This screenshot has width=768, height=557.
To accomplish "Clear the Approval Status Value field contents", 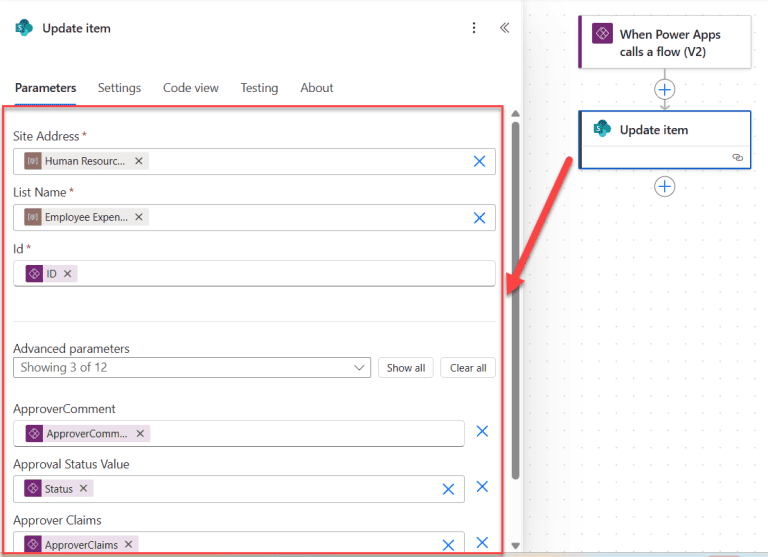I will [448, 489].
